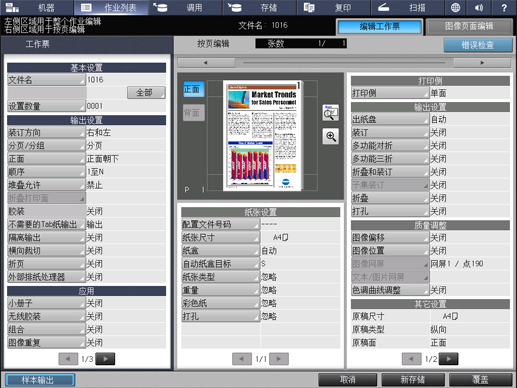Click the 张数 sheet count field
The height and width of the screenshot is (388, 517).
[301, 43]
